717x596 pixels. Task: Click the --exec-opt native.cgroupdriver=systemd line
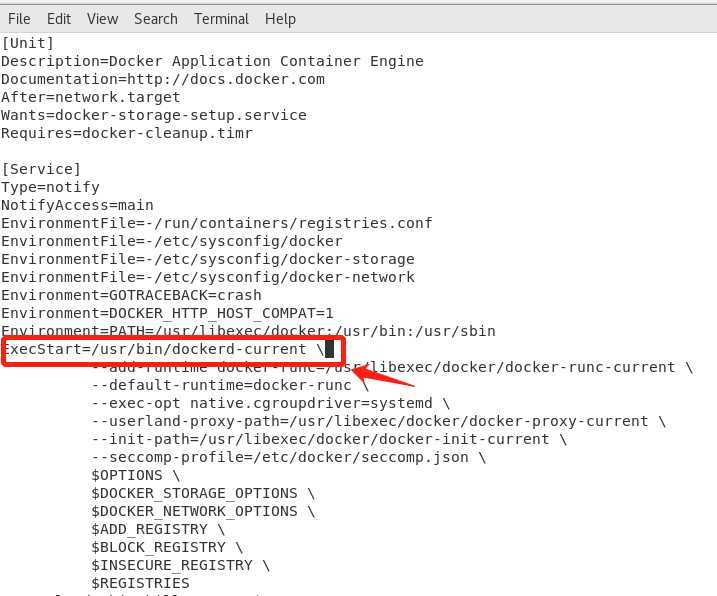point(271,403)
